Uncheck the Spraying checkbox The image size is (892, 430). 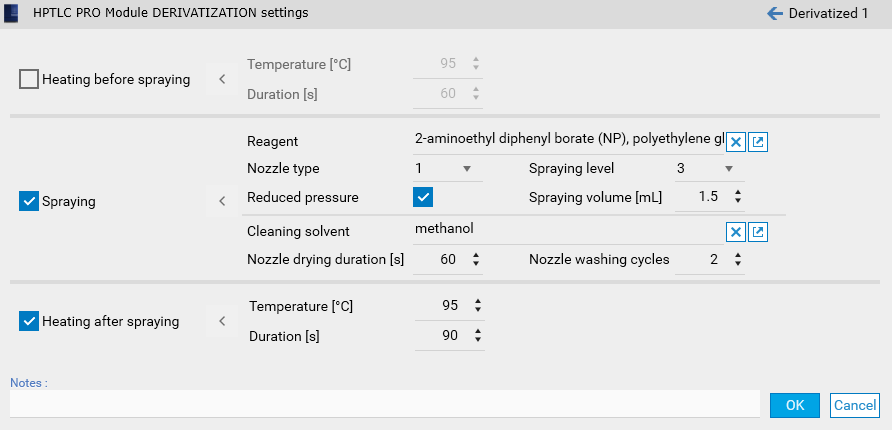pyautogui.click(x=29, y=201)
